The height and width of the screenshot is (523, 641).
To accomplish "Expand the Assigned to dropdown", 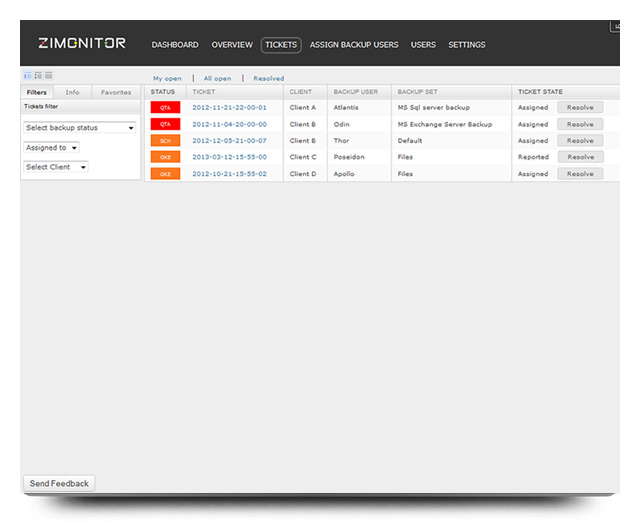I will tap(52, 148).
